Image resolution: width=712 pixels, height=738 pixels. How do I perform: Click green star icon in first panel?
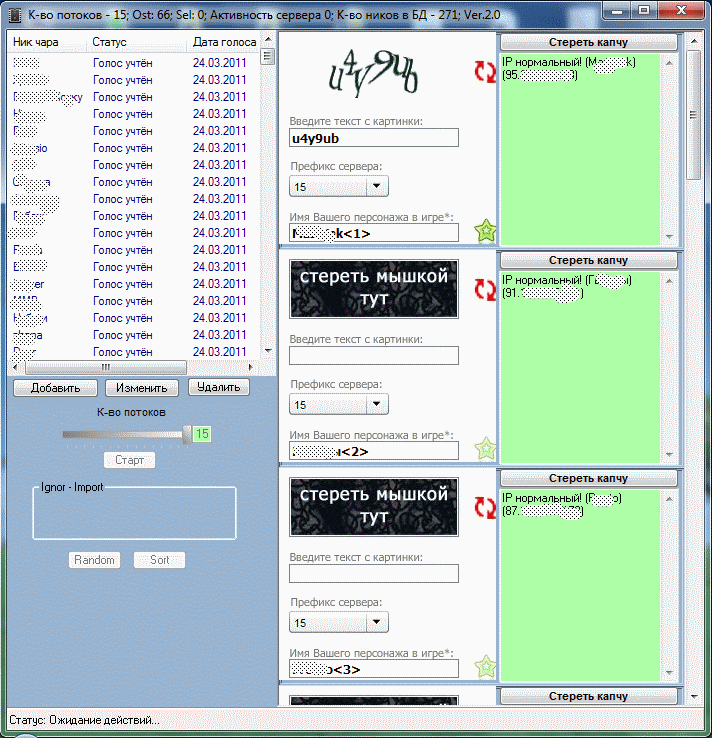485,232
